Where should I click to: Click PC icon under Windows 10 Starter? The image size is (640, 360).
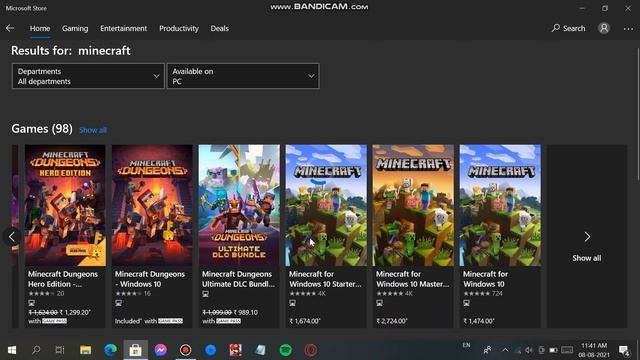click(292, 303)
